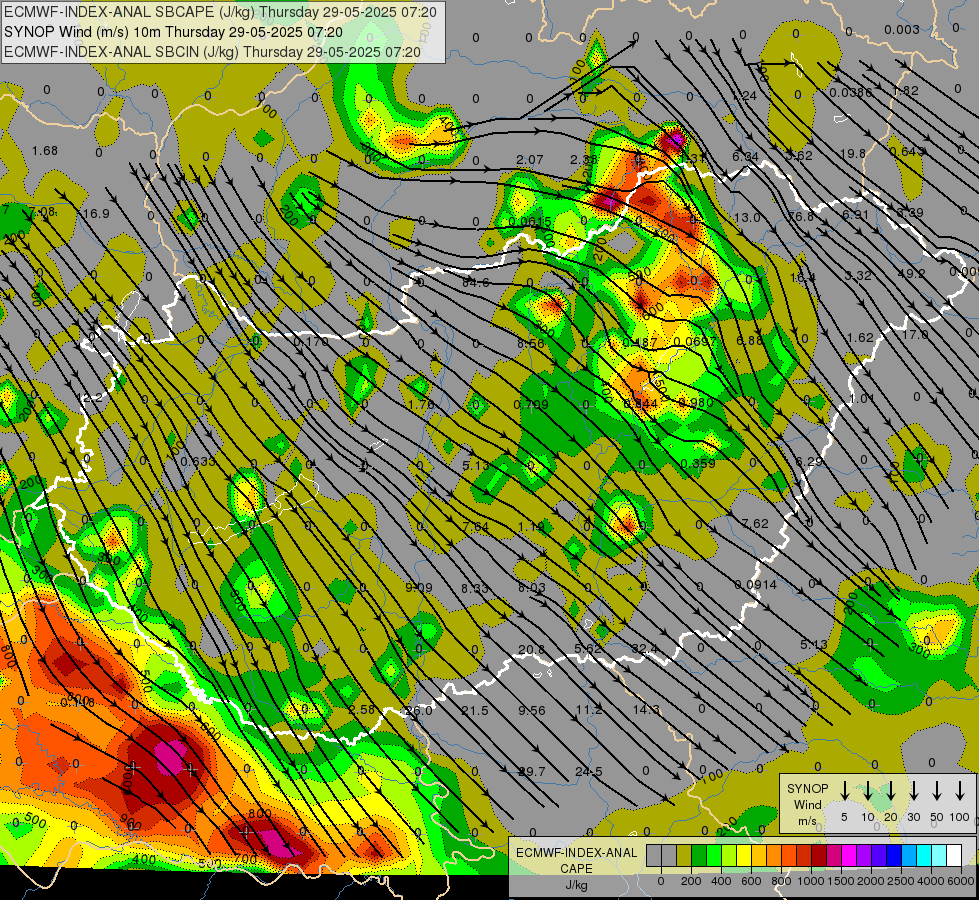979x900 pixels.
Task: Click the 3.32 CIN value on map
Action: [858, 275]
